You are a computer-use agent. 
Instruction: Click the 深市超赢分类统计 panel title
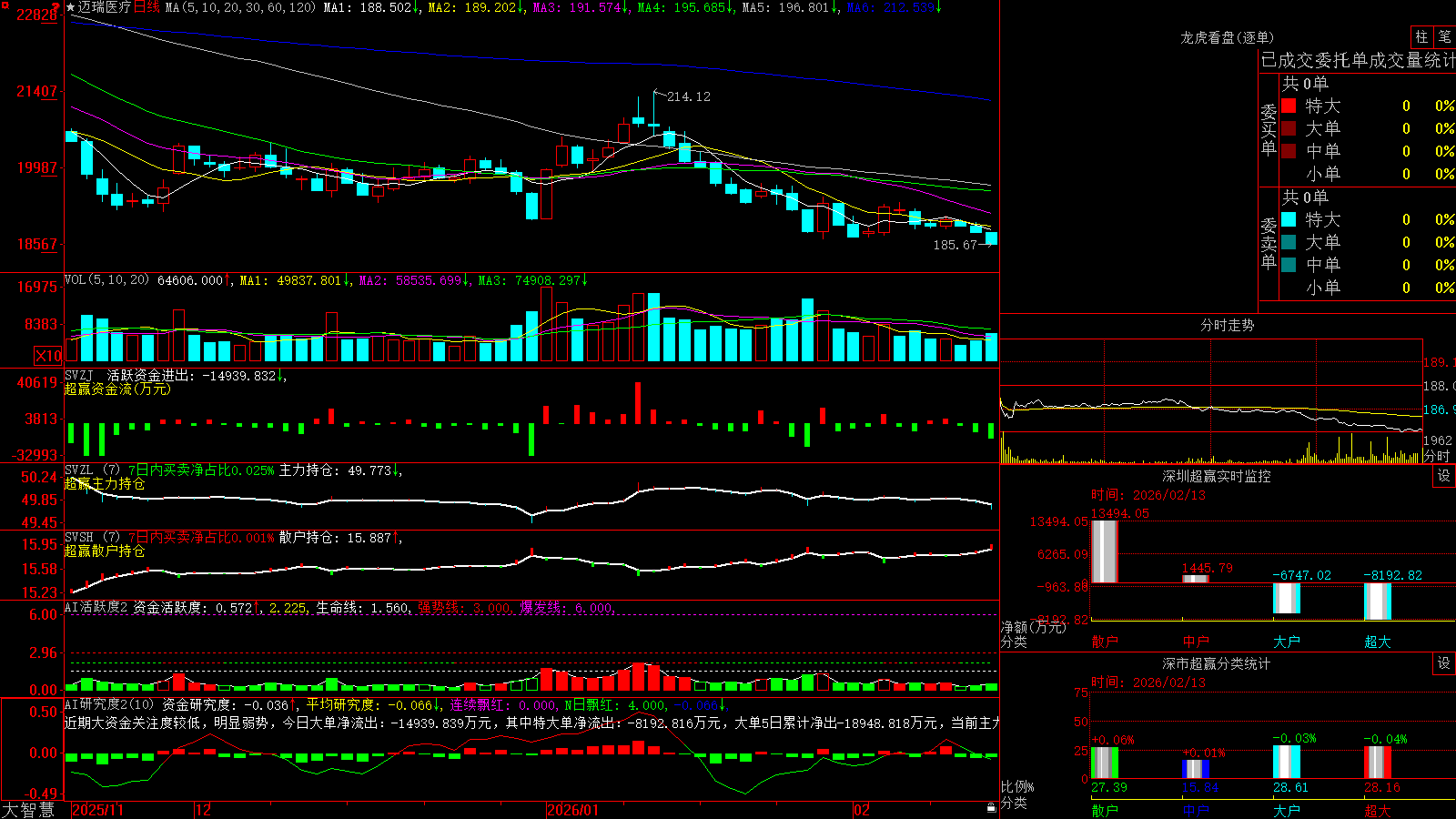1217,663
